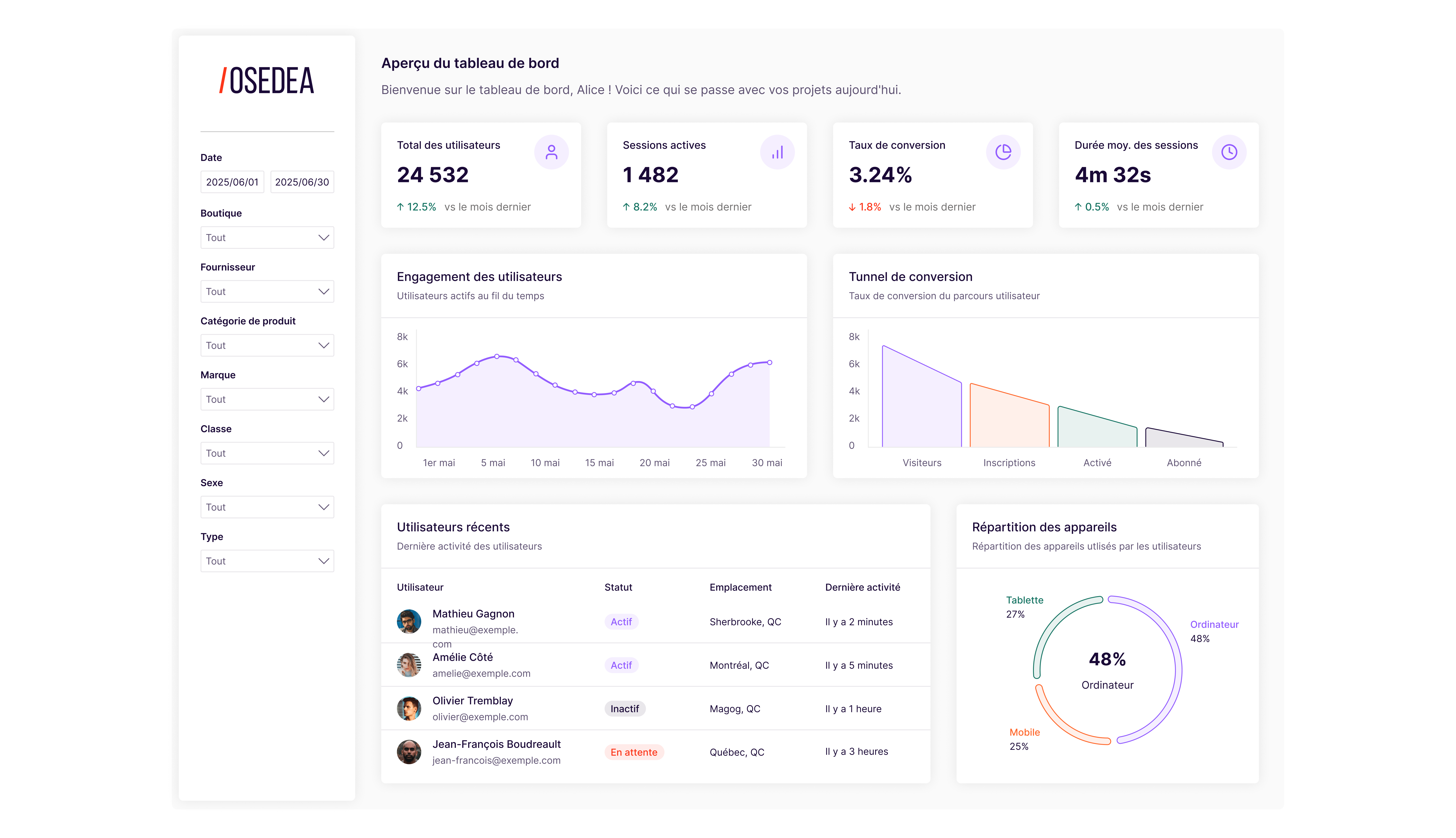
Task: Open the Fournisseur dropdown
Action: 267,292
